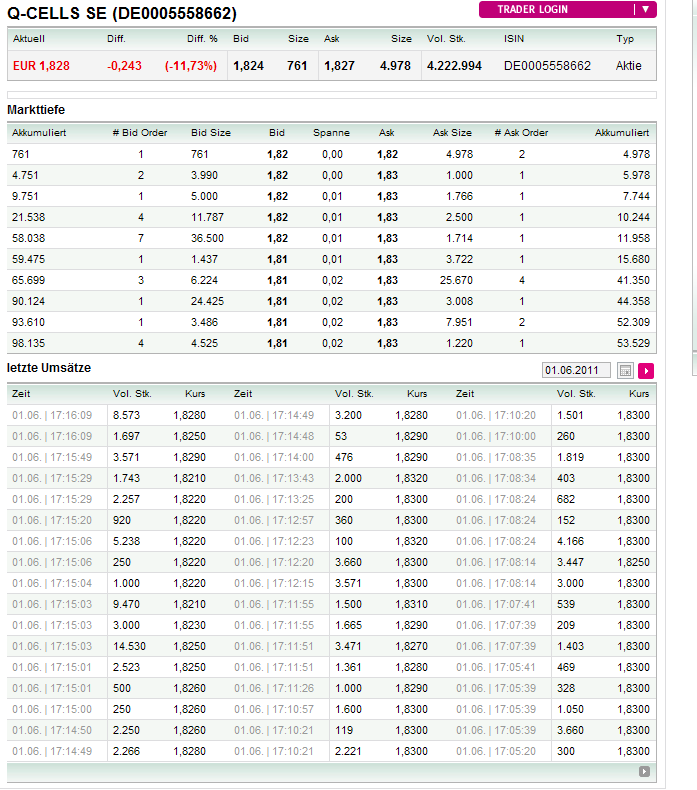Click the current price EUR 1,828
697x790 pixels.
(41, 66)
